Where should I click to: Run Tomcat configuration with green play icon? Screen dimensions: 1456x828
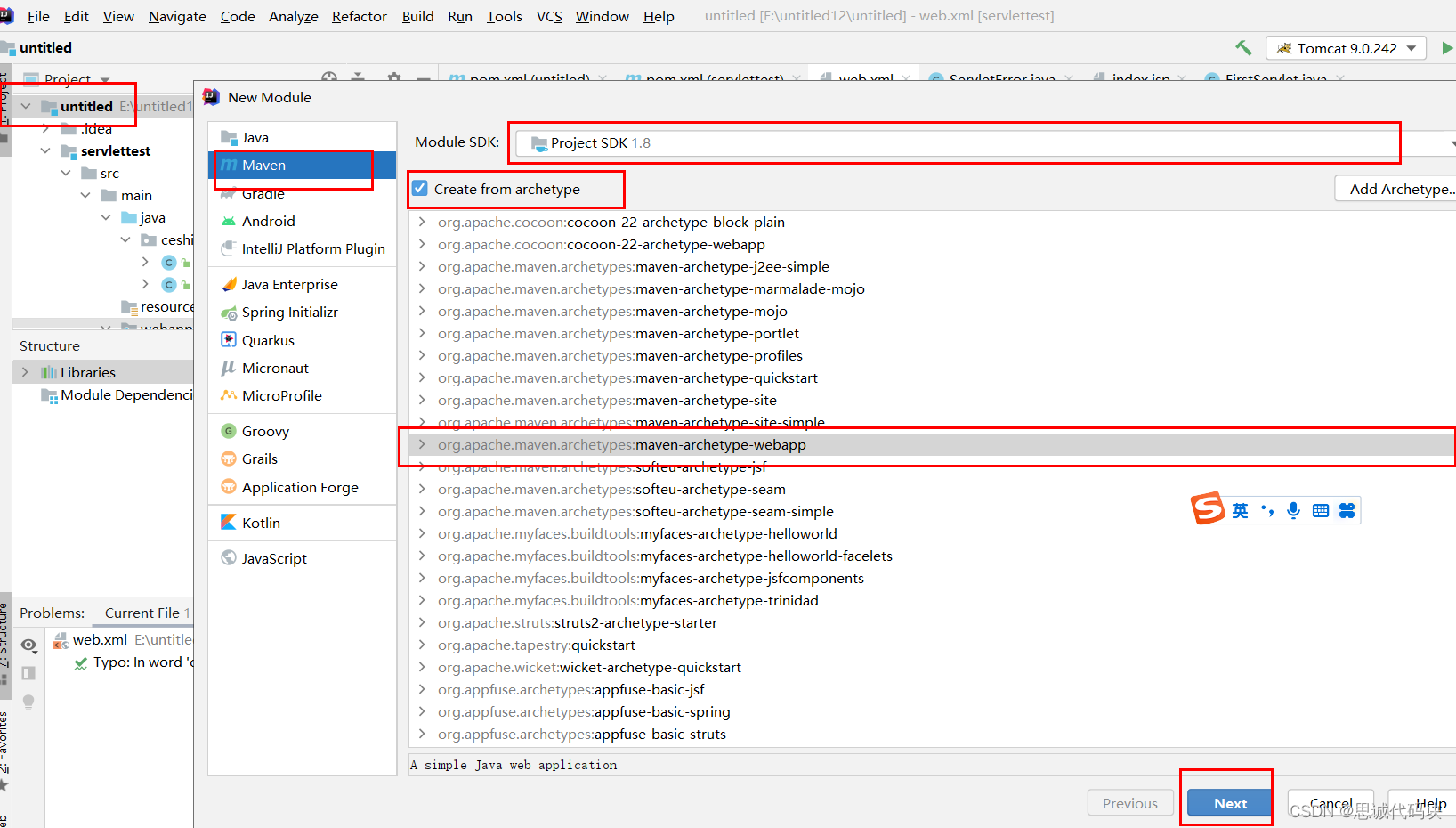pyautogui.click(x=1447, y=48)
